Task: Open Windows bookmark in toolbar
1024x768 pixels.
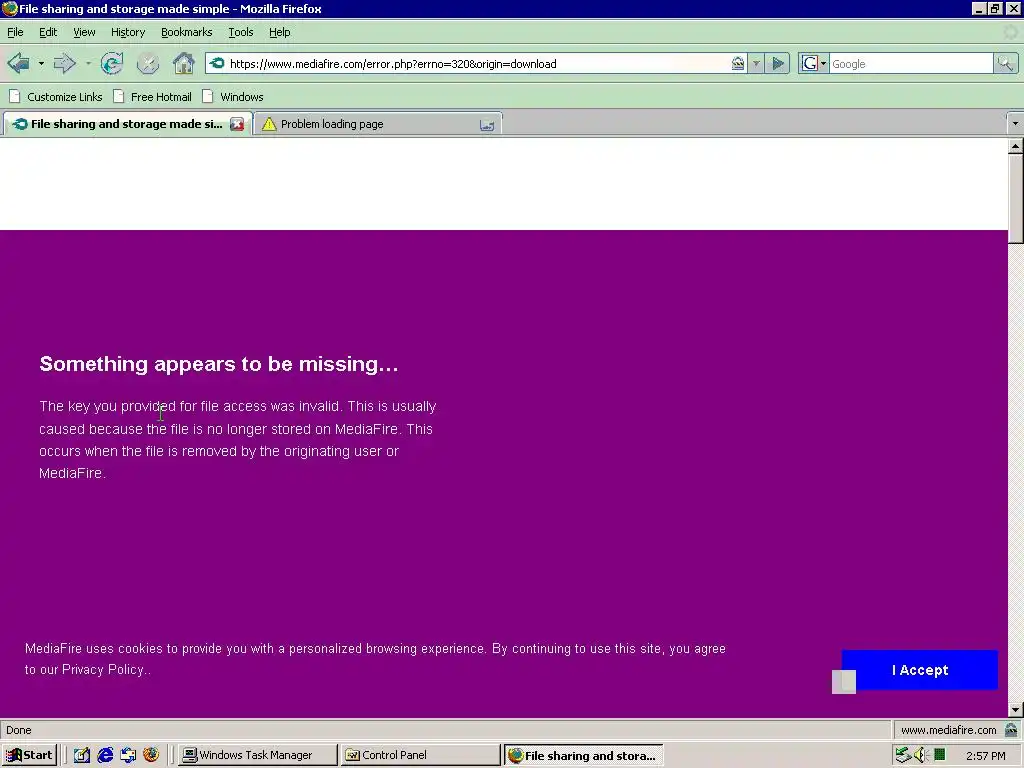Action: 233,97
